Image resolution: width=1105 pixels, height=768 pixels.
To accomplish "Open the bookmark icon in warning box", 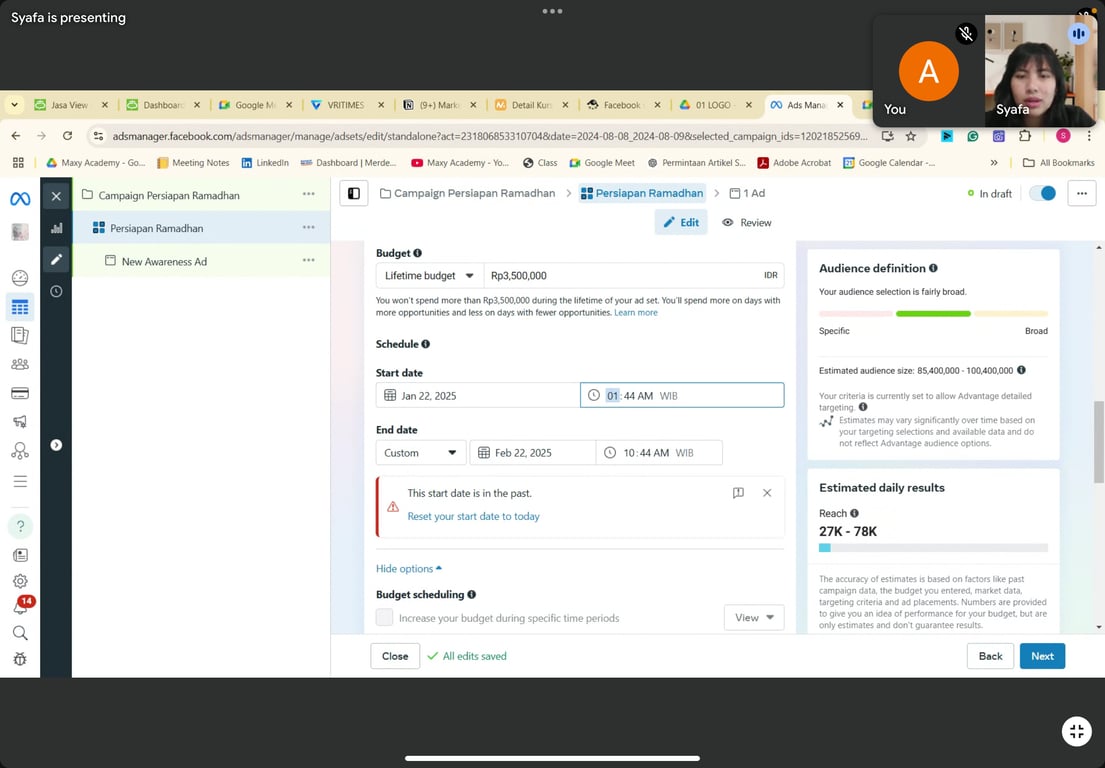I will (738, 493).
